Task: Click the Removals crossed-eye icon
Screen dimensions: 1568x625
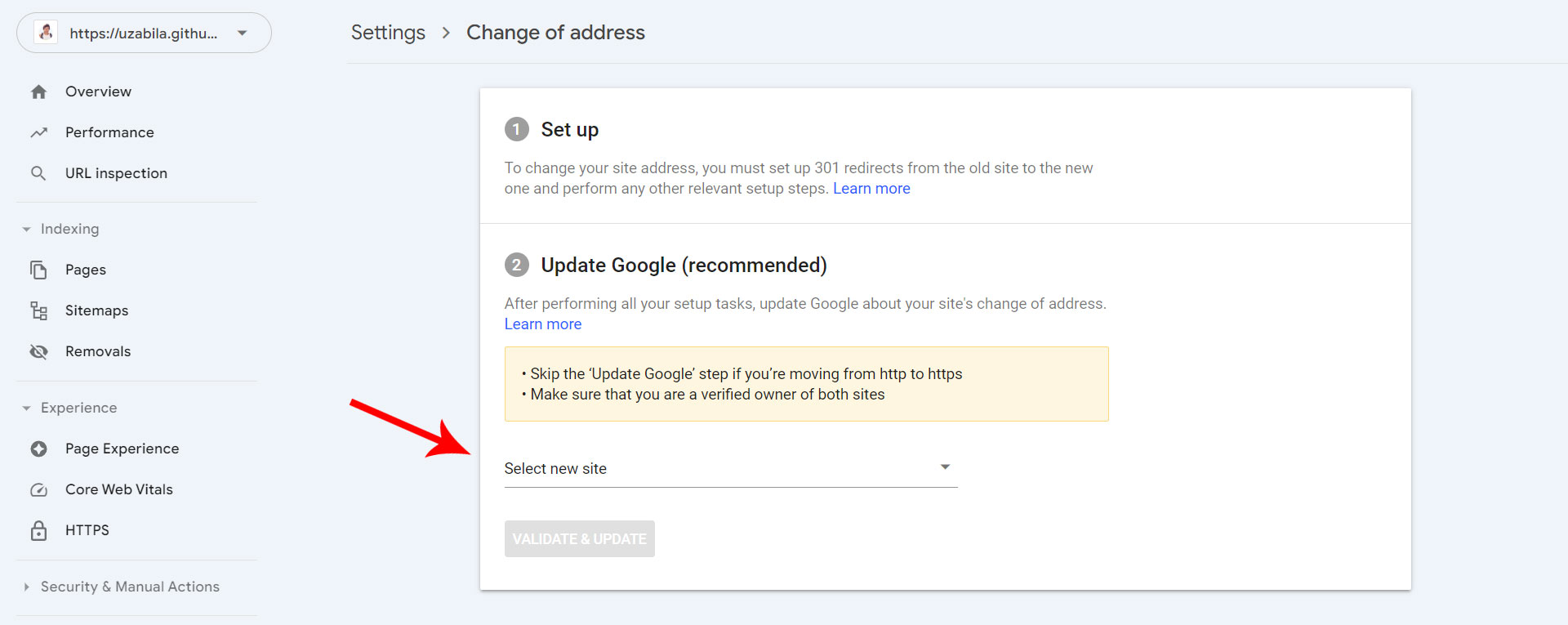Action: coord(38,351)
